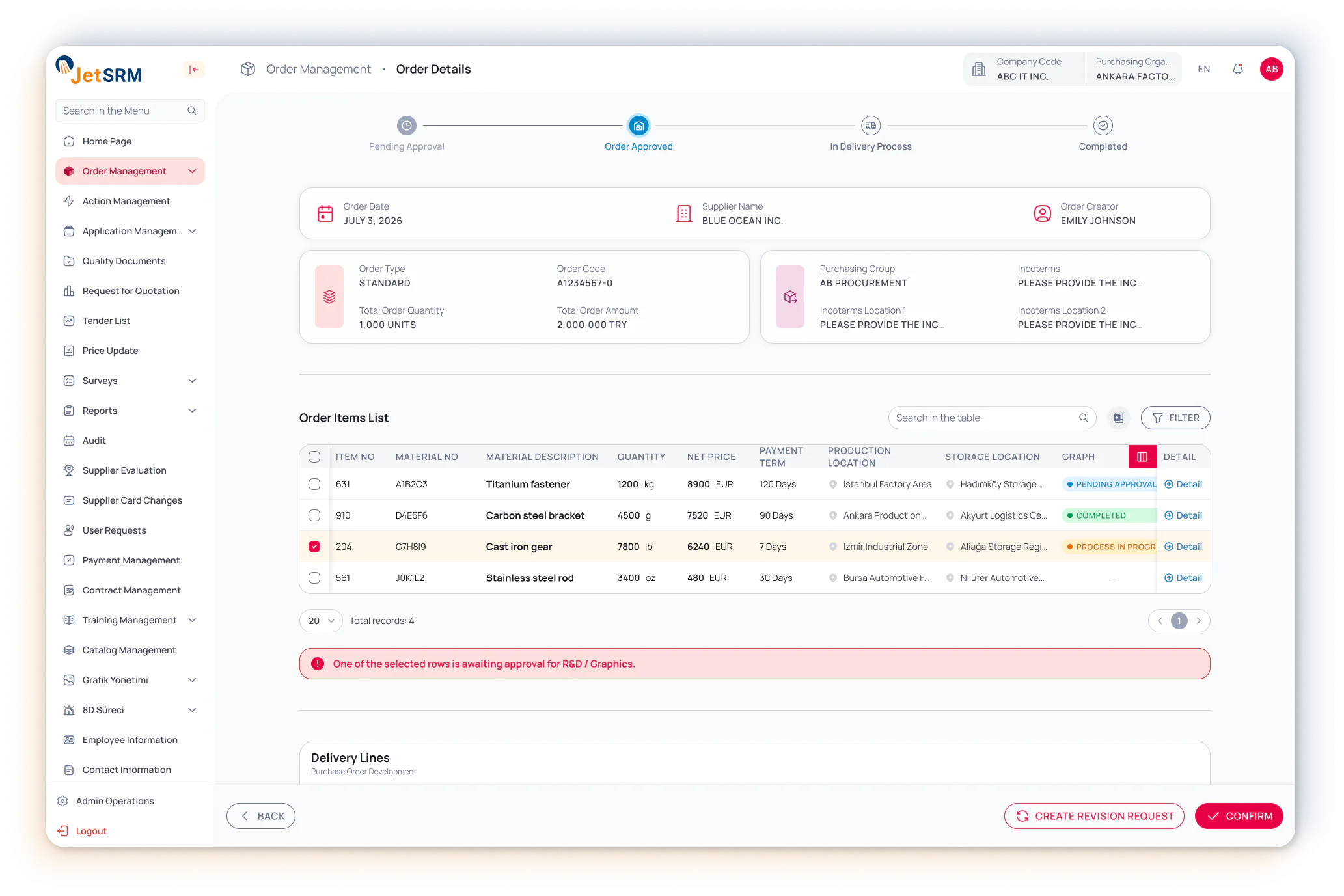The width and height of the screenshot is (1344, 896).
Task: Expand the Reports submenu chevron
Action: coord(192,411)
